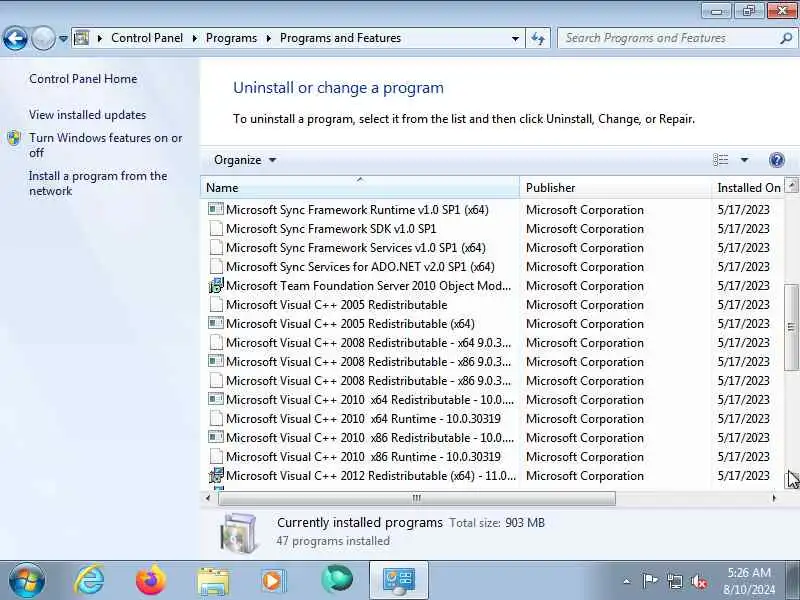Open Control Panel Home link
The image size is (800, 600).
pos(83,79)
